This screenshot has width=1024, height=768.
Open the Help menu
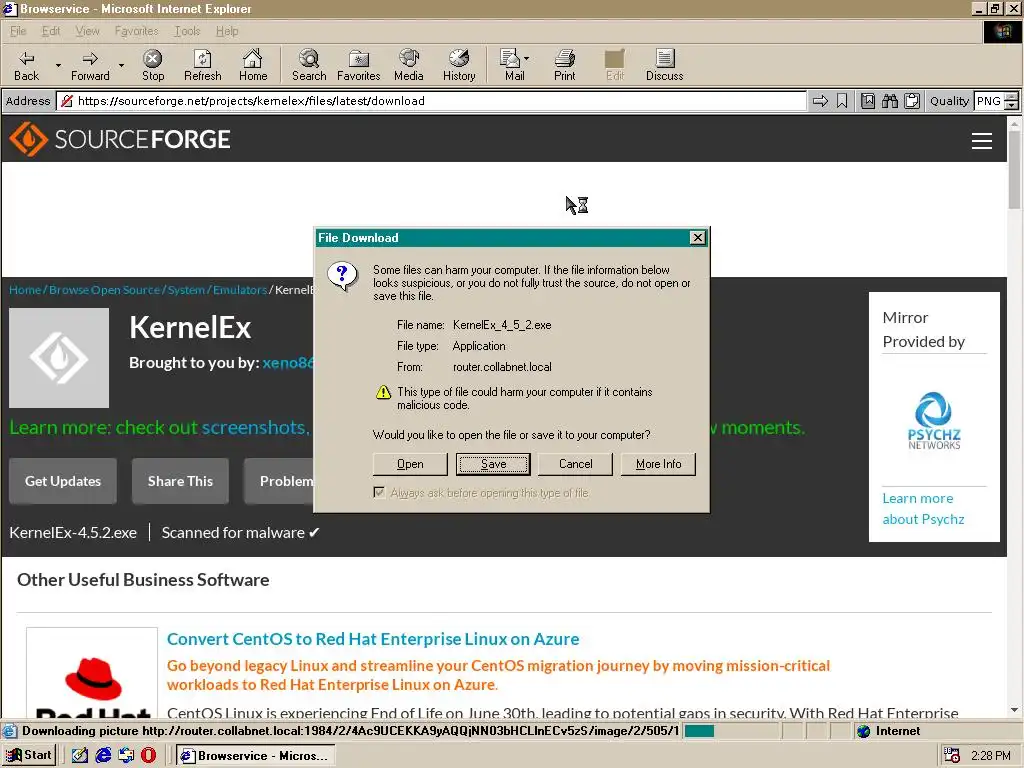point(227,31)
